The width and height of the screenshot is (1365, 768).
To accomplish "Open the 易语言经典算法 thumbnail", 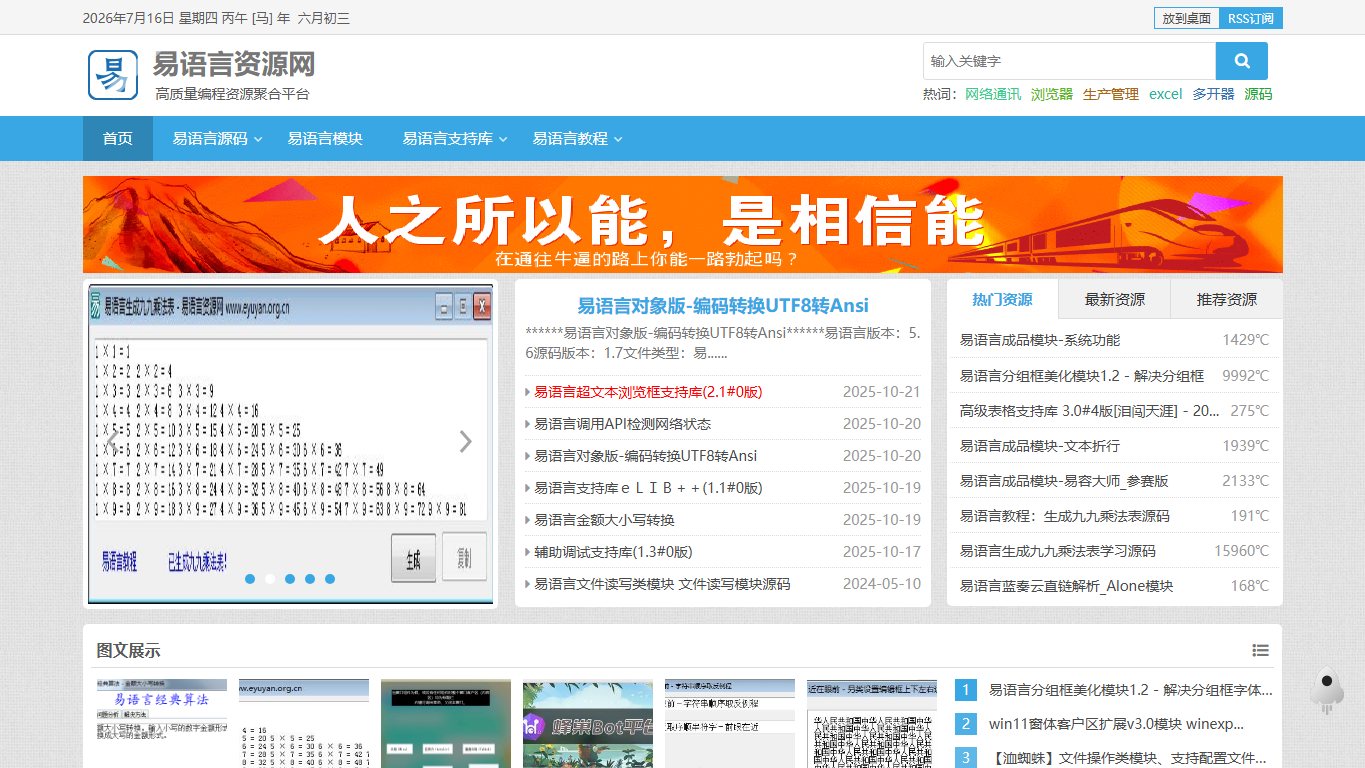I will tap(162, 724).
